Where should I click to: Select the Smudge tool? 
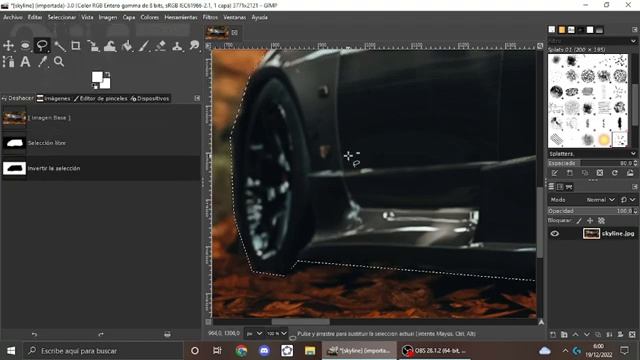[x=194, y=46]
